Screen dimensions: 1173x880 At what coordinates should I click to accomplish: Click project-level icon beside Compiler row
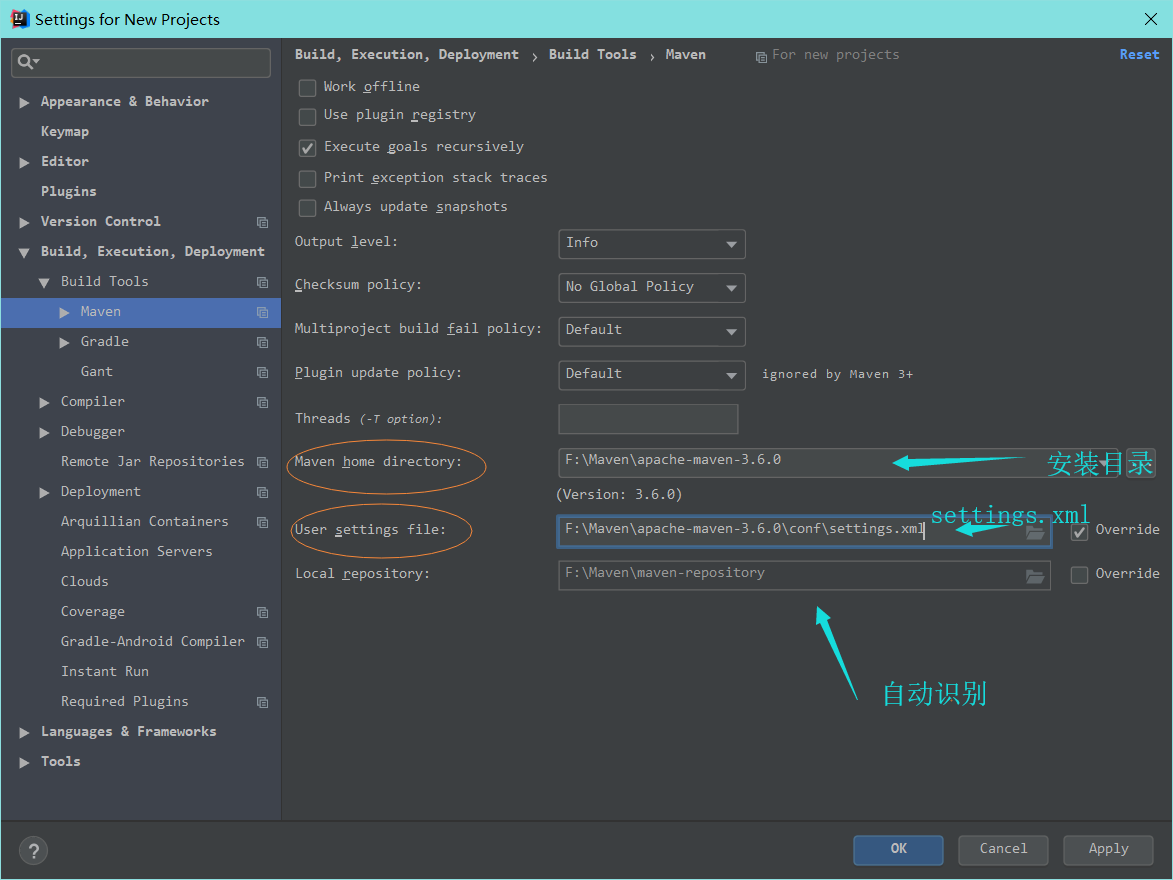point(262,402)
